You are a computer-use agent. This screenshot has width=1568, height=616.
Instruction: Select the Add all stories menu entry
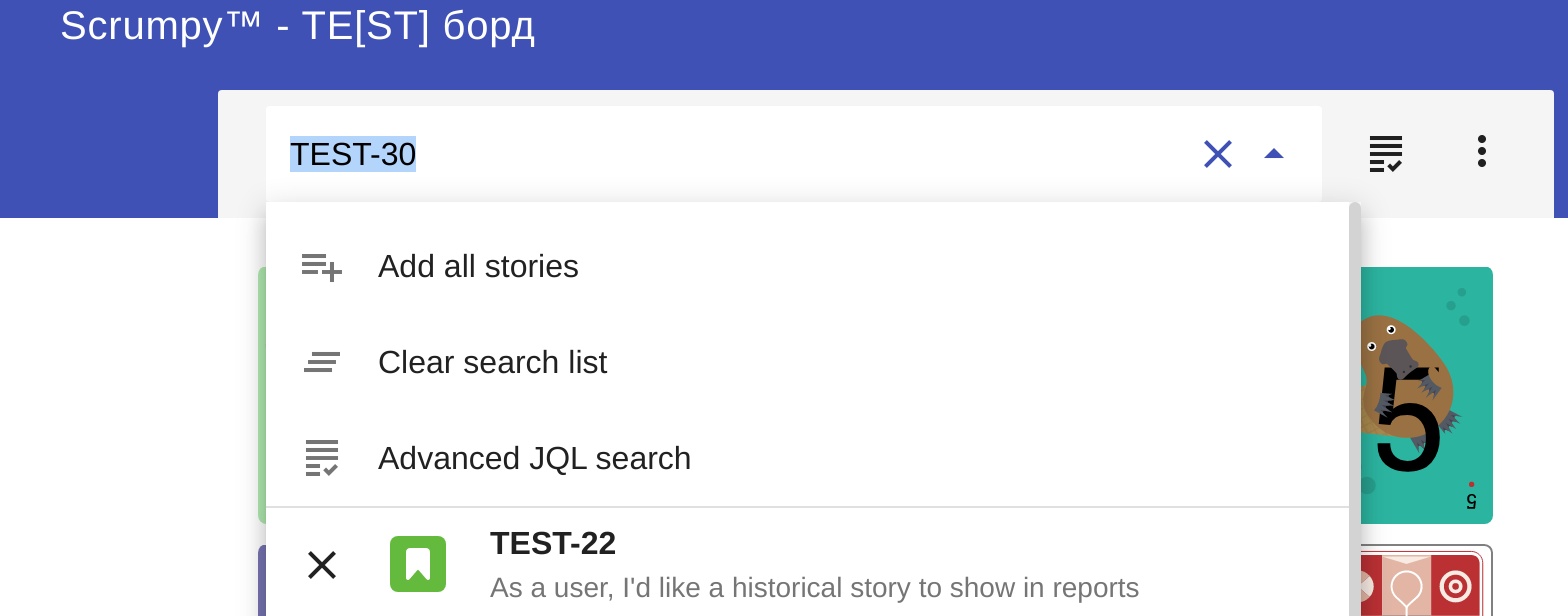478,267
